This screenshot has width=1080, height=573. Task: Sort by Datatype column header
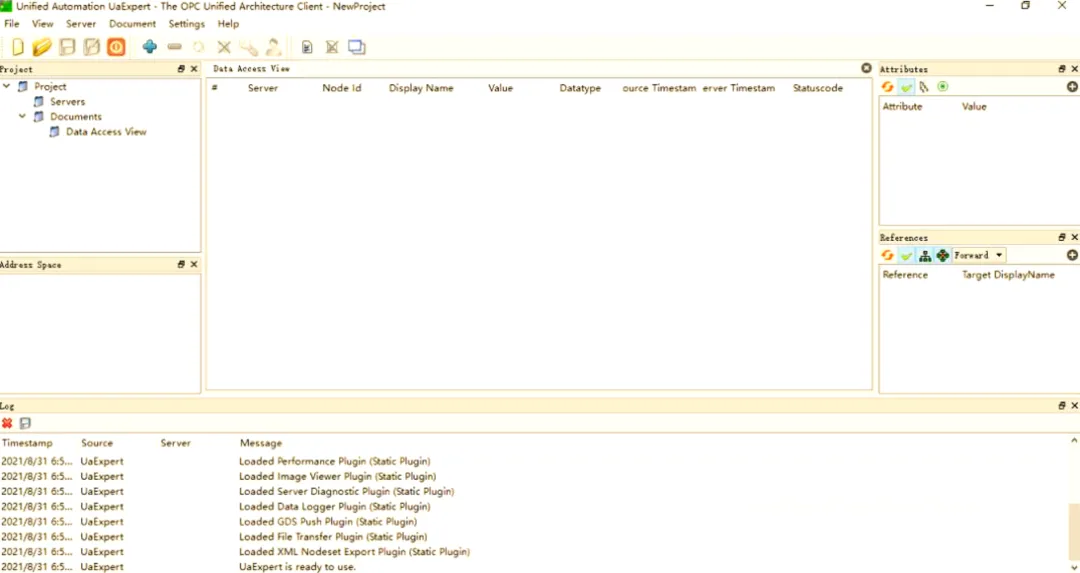pos(580,88)
